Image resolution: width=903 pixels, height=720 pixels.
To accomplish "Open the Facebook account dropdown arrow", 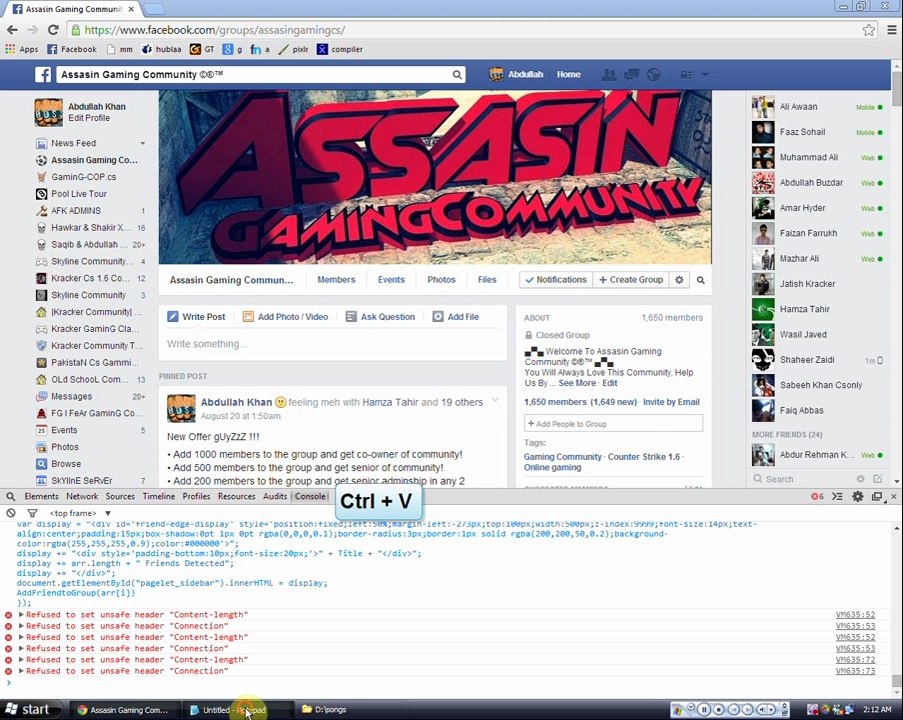I will pos(704,74).
